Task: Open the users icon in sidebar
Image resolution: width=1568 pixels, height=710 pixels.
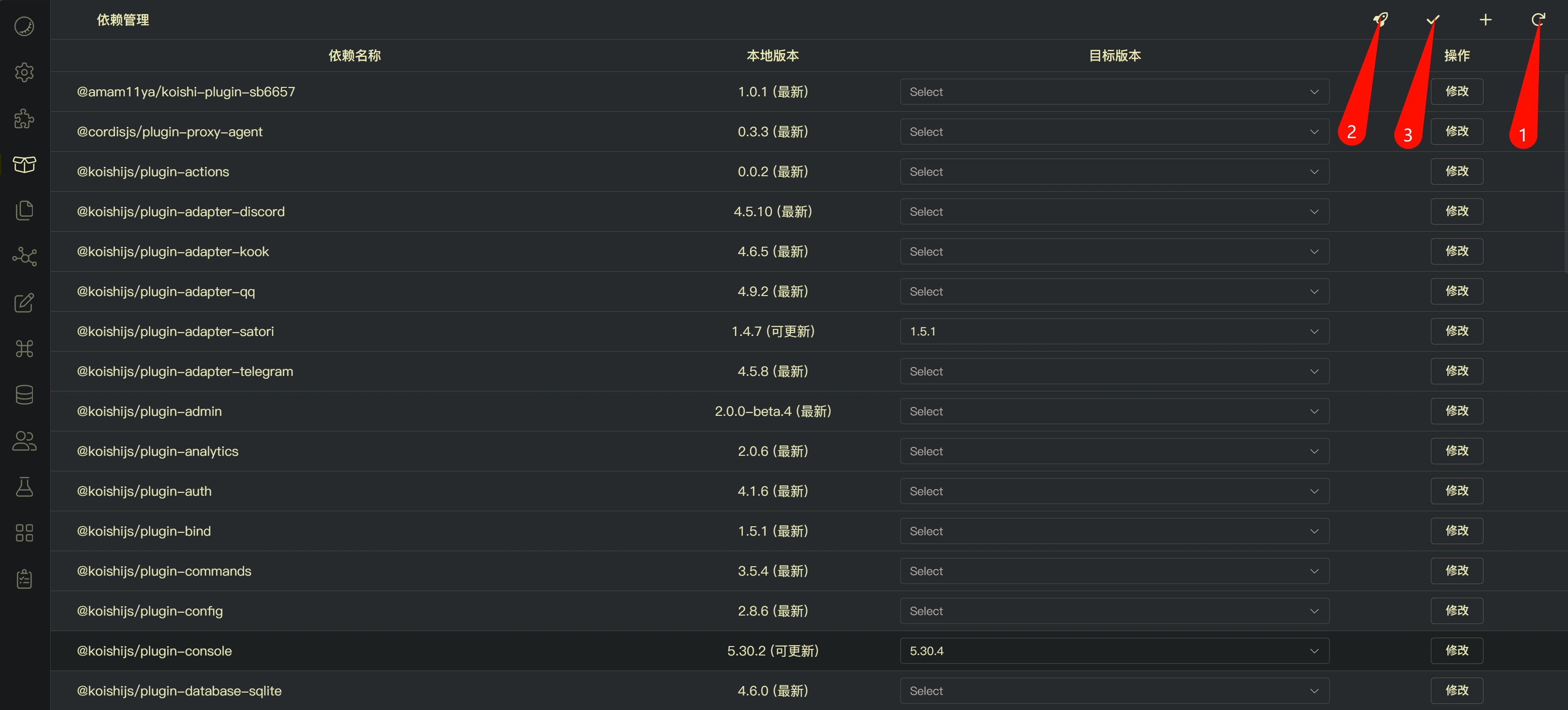Action: (24, 441)
